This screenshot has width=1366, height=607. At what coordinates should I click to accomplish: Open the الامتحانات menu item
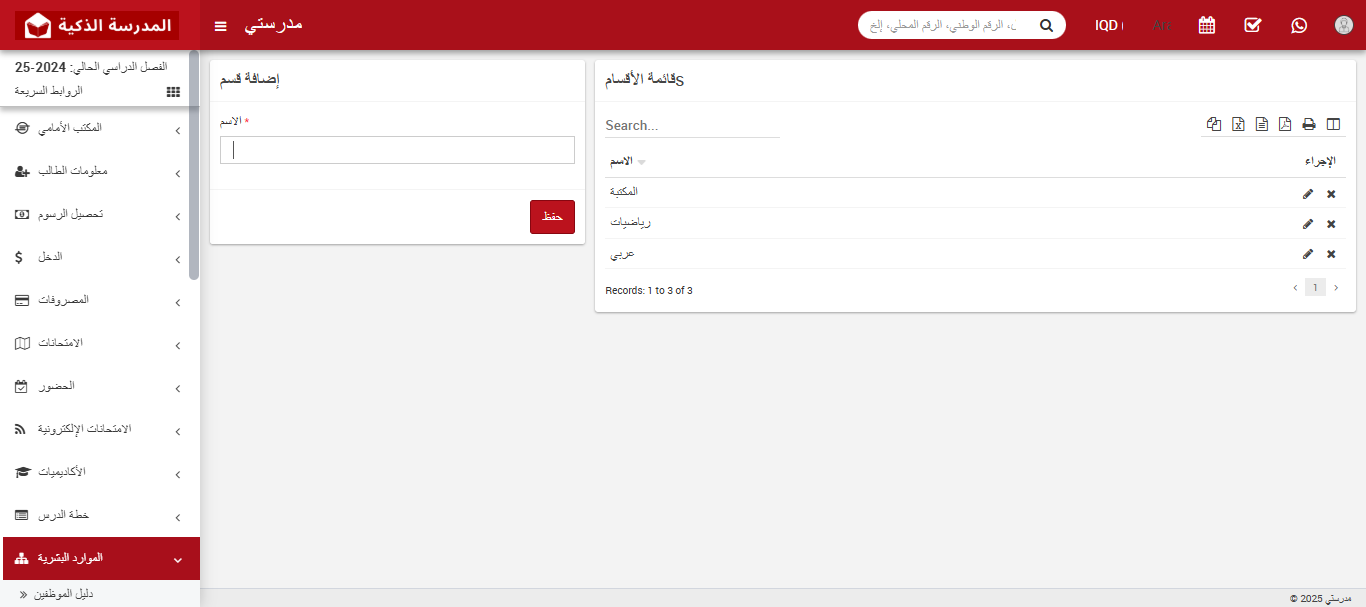[x=100, y=343]
